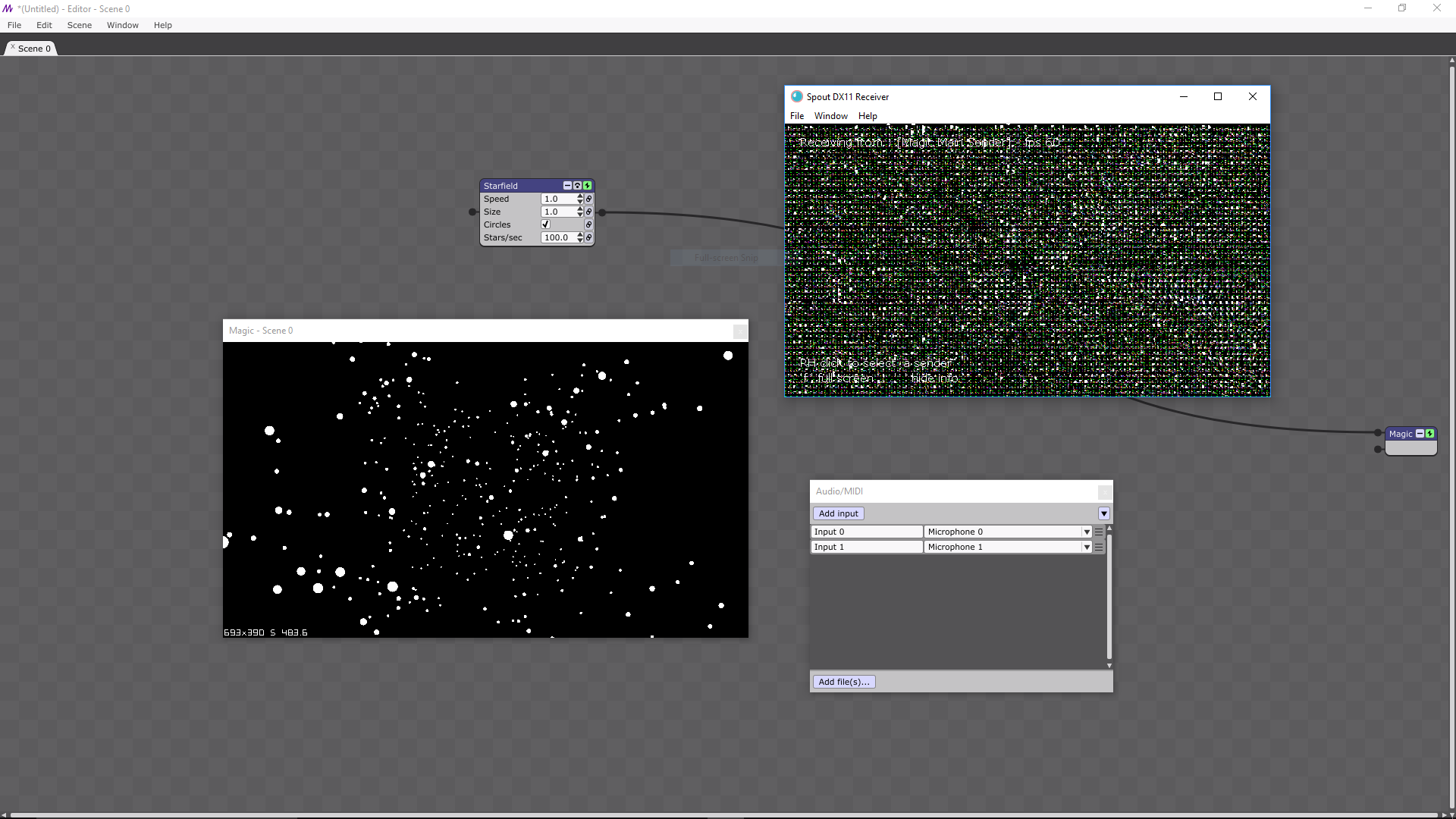
Task: Click the Input 1 name field
Action: [867, 547]
